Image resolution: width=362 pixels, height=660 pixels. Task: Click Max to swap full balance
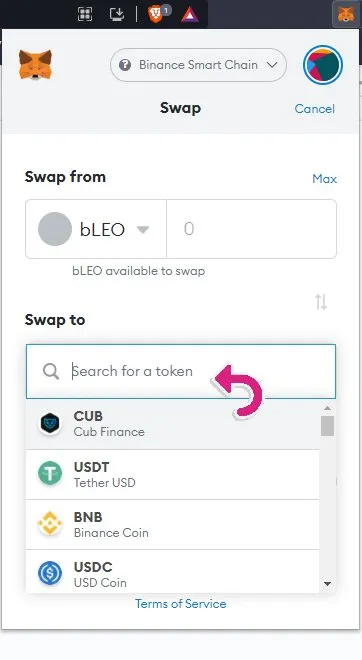[x=325, y=179]
